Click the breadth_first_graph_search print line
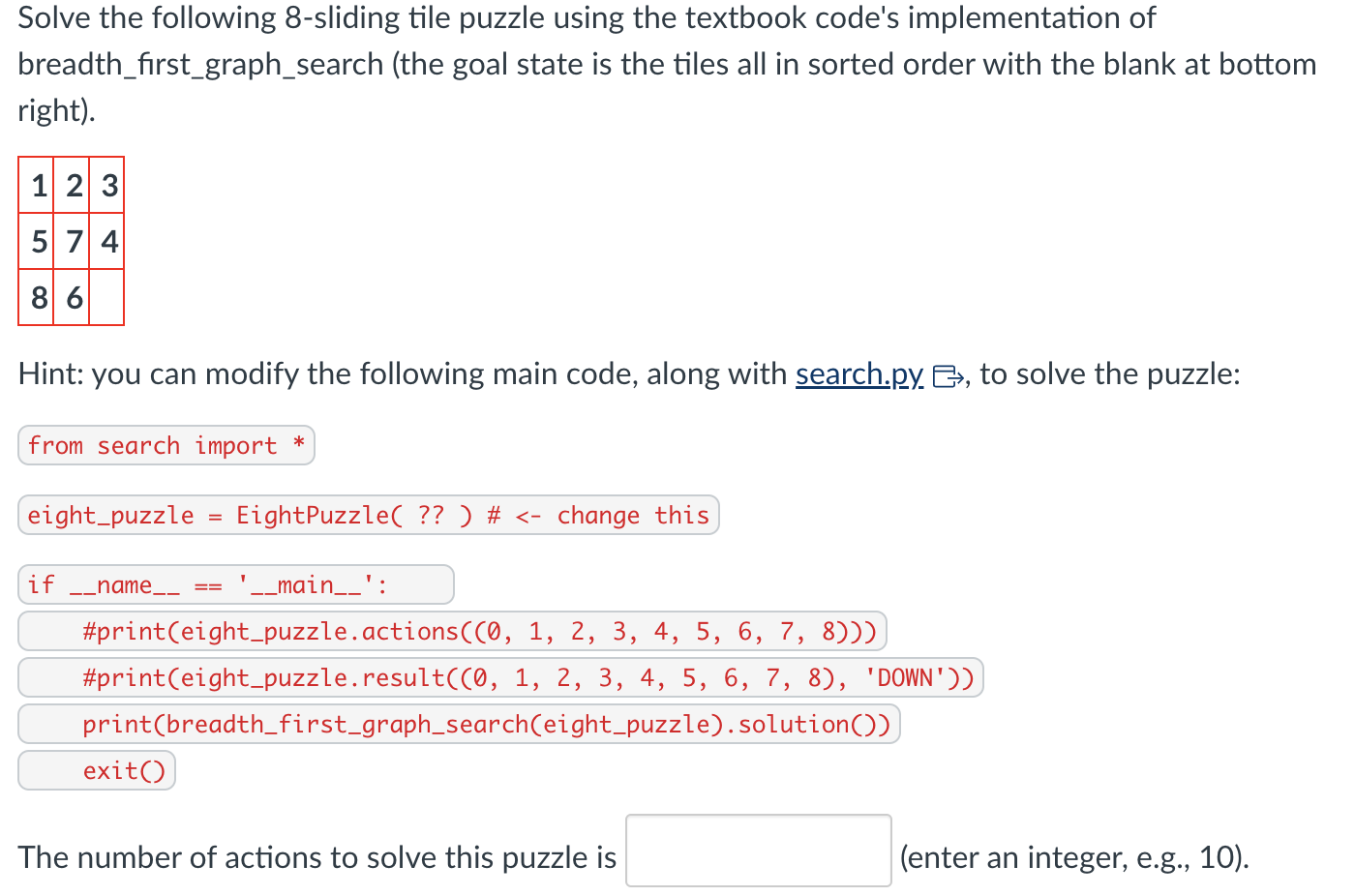The height and width of the screenshot is (896, 1355). pyautogui.click(x=459, y=724)
